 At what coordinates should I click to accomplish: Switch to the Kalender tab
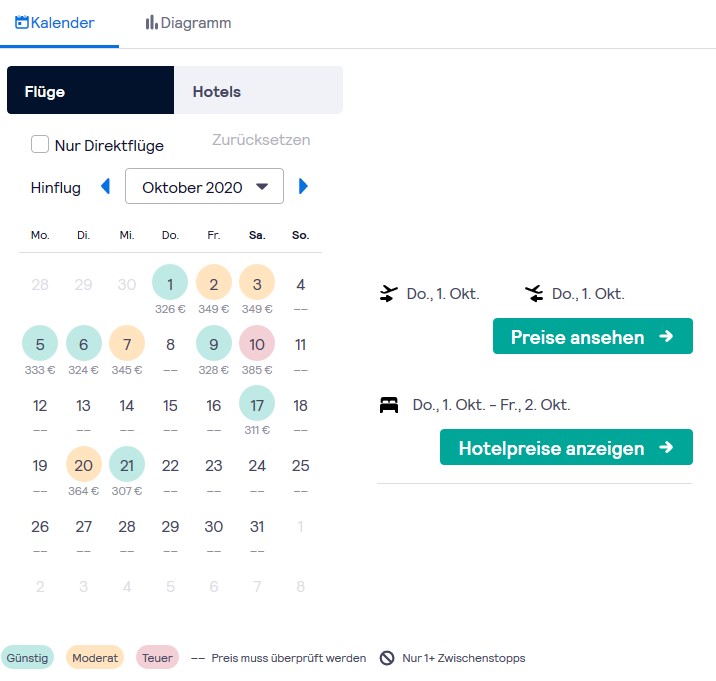point(55,23)
